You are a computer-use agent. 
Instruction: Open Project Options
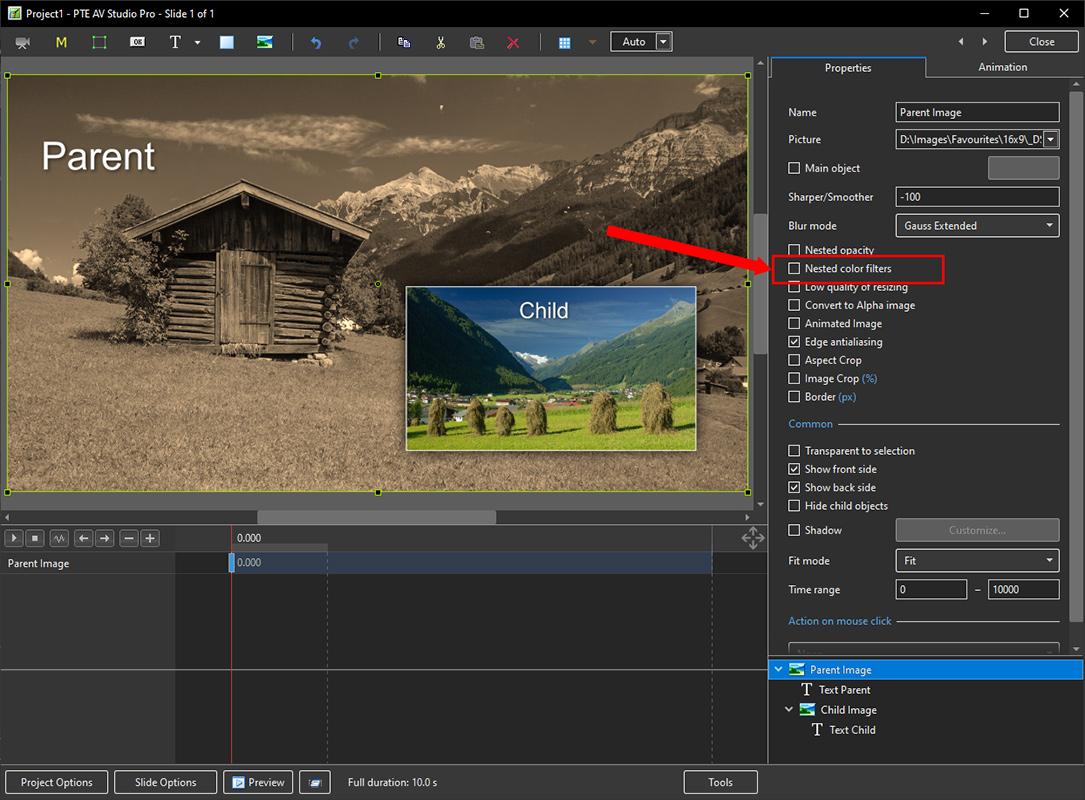click(57, 782)
